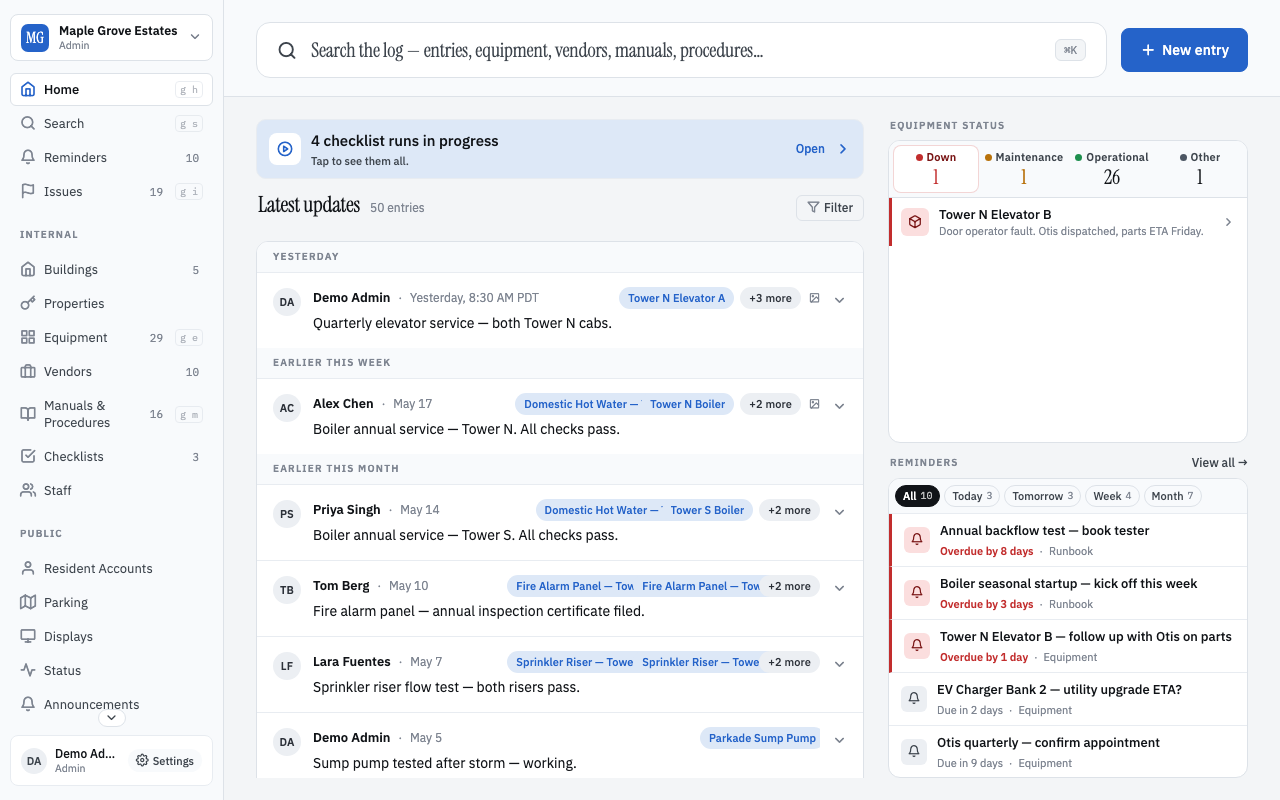Image resolution: width=1280 pixels, height=800 pixels.
Task: Click image attachment icon on Alex Chen entry
Action: pos(815,404)
